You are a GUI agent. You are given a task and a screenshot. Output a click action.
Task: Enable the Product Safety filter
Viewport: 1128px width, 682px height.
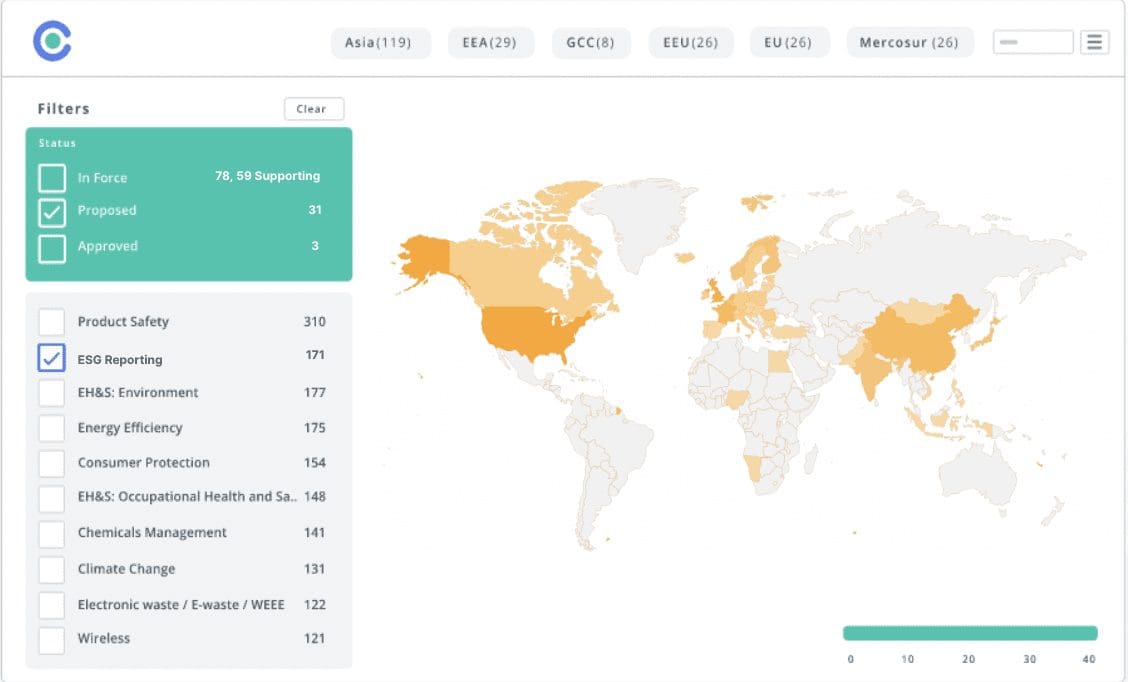point(52,322)
